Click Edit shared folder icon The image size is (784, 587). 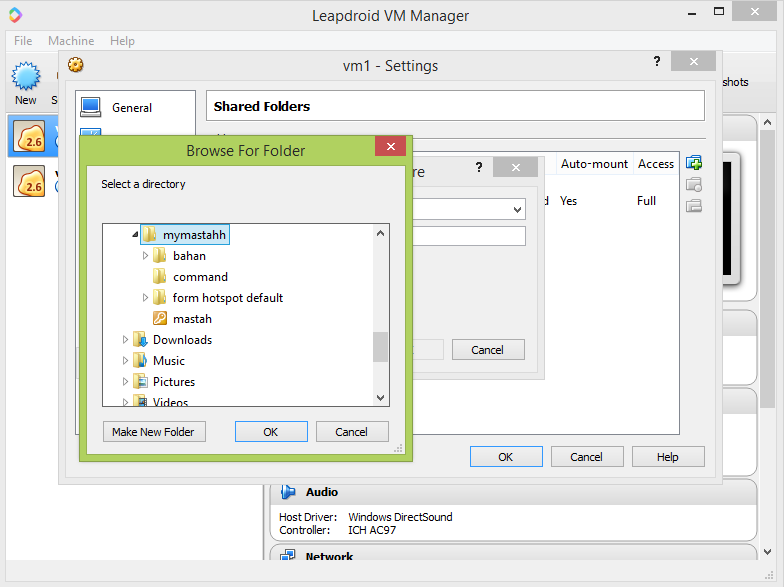coord(694,184)
